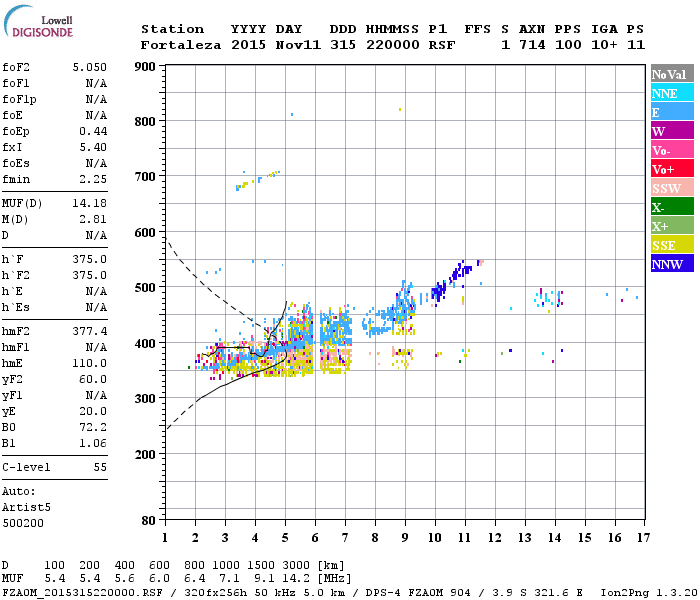The height and width of the screenshot is (600, 700).
Task: Select the X- dark green legend swatch
Action: point(672,207)
